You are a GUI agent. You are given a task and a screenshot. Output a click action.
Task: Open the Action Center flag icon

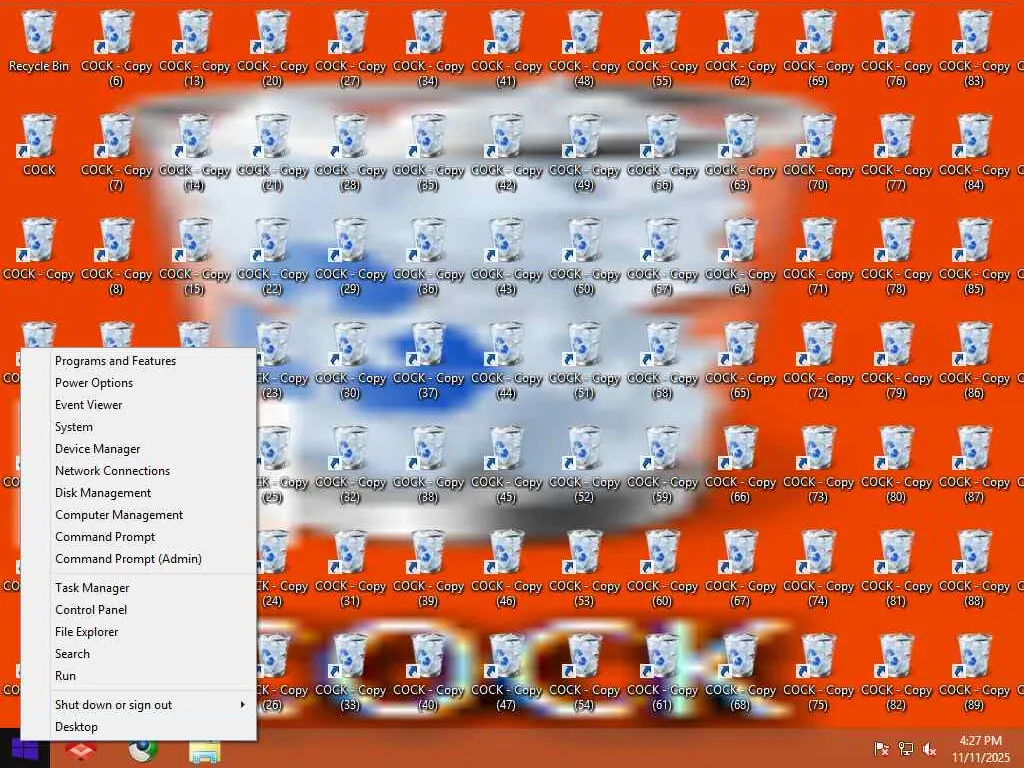coord(881,749)
